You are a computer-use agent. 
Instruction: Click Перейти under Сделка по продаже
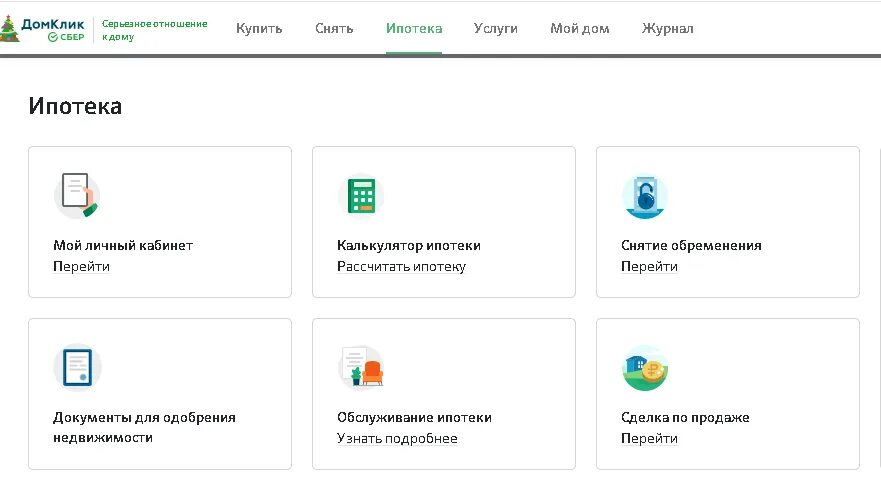click(649, 438)
